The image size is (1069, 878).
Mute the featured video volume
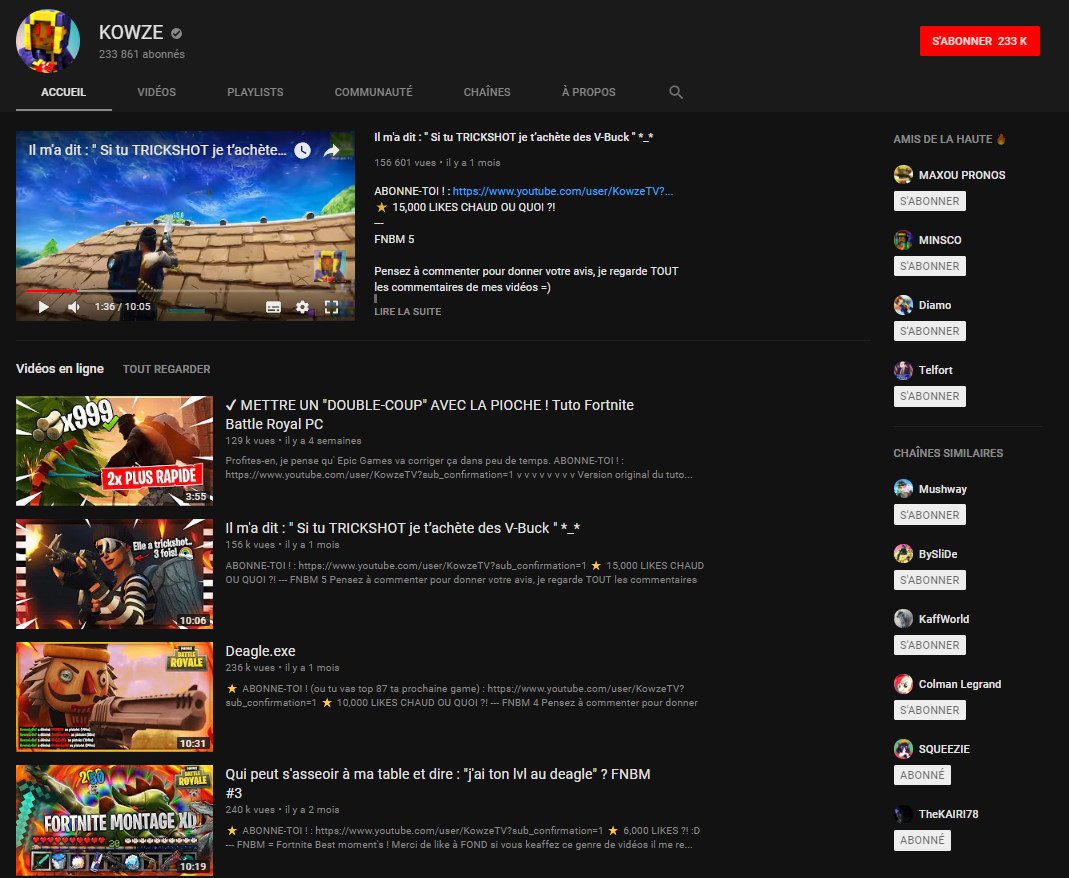pos(74,307)
